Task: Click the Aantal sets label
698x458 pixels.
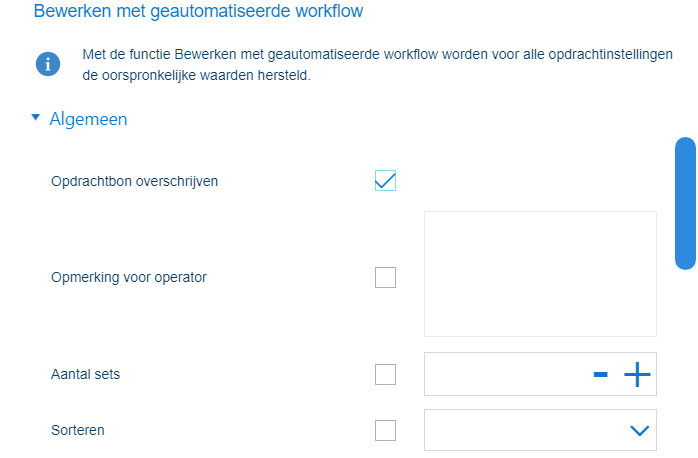Action: point(86,375)
